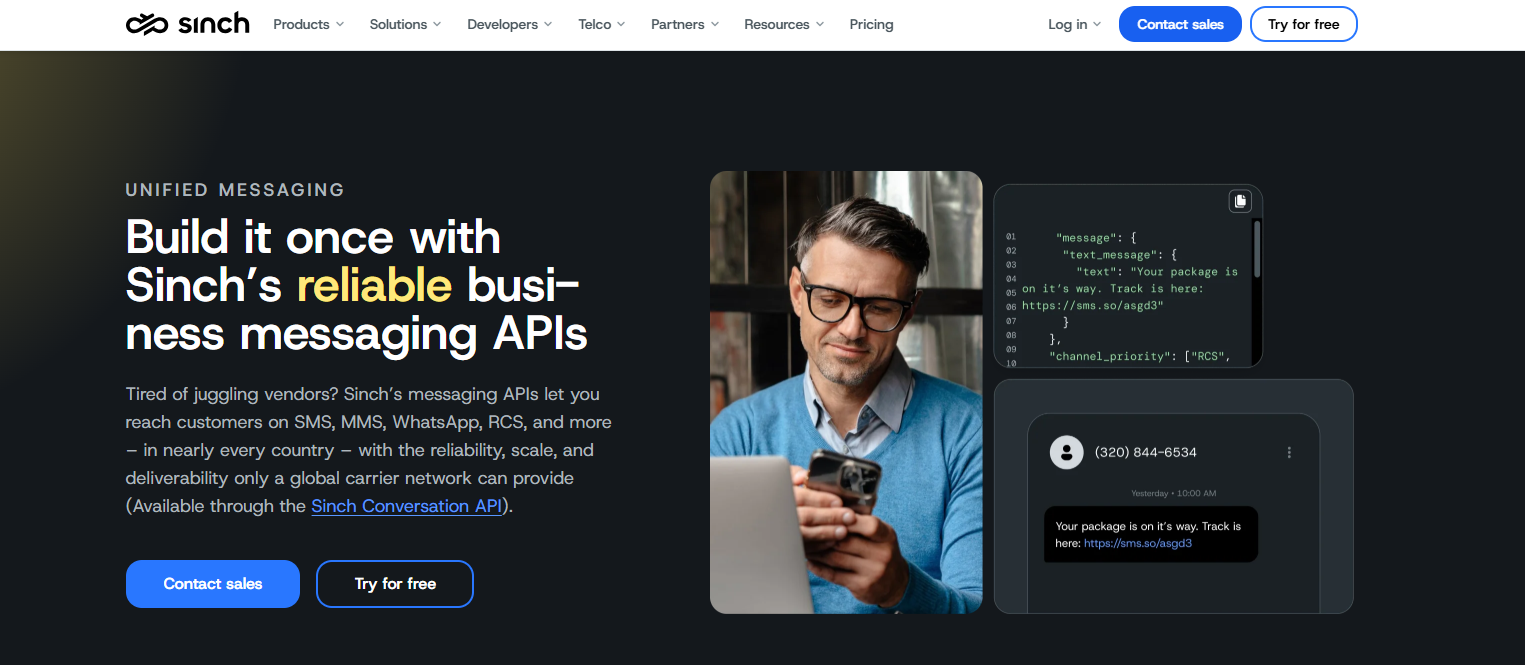The height and width of the screenshot is (665, 1525).
Task: Open the Developers menu
Action: coord(510,24)
